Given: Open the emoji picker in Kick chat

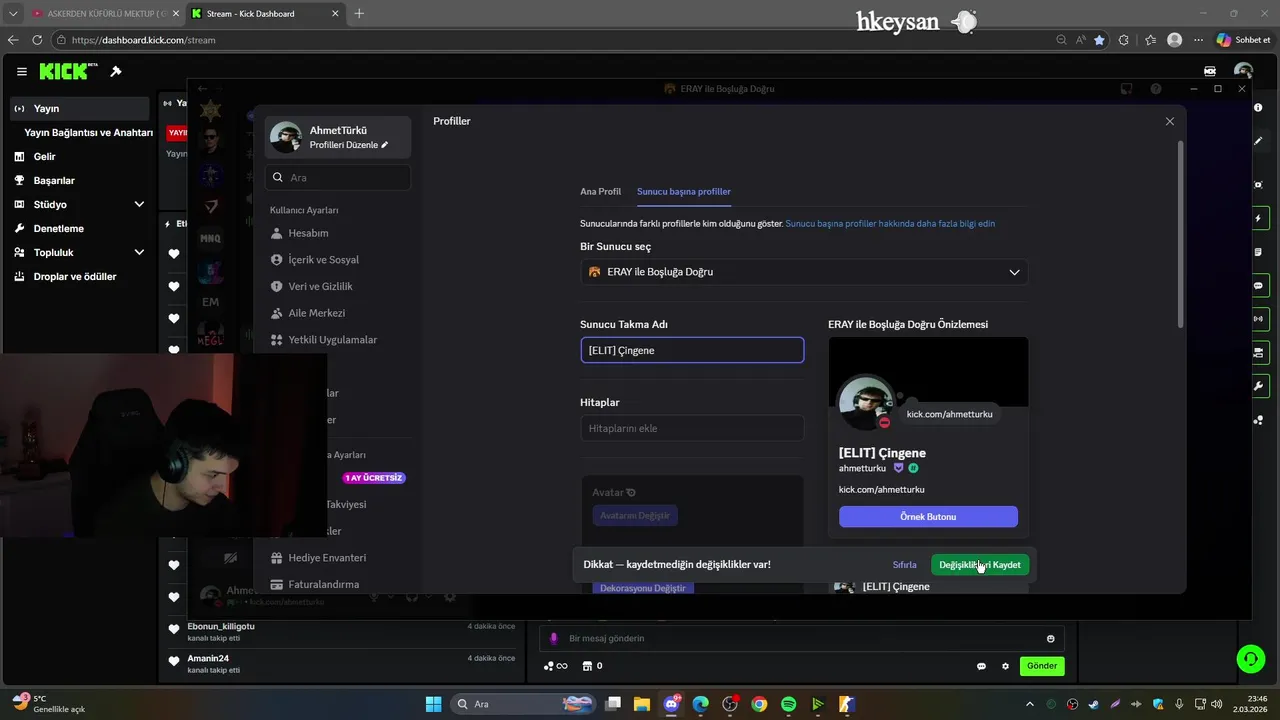Looking at the screenshot, I should pyautogui.click(x=1050, y=639).
